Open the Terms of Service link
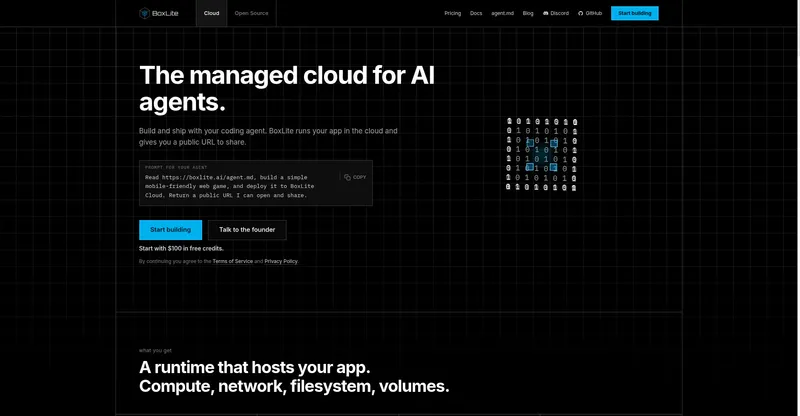The image size is (800, 416). (233, 261)
